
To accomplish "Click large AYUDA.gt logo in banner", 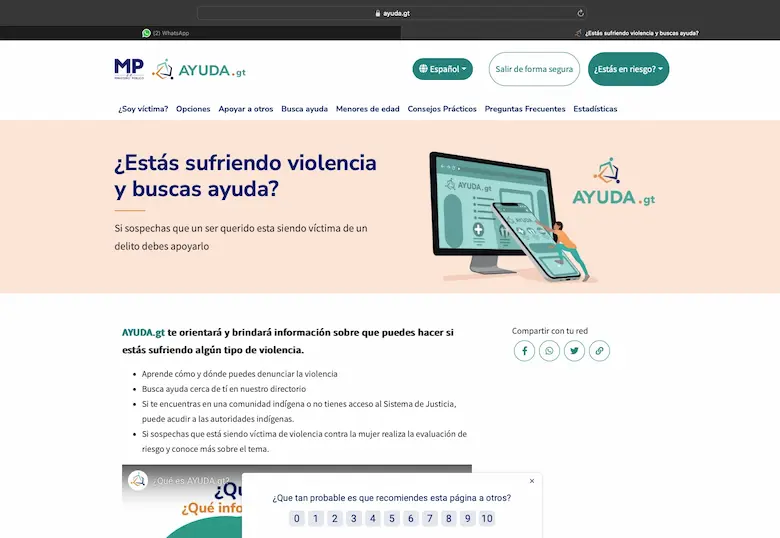I will pyautogui.click(x=614, y=182).
